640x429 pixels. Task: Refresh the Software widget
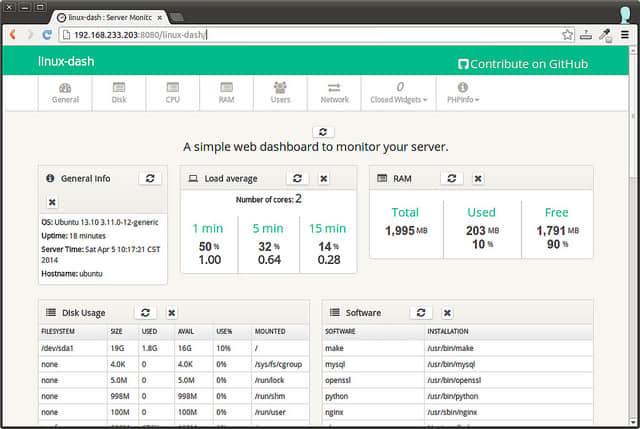tap(421, 313)
